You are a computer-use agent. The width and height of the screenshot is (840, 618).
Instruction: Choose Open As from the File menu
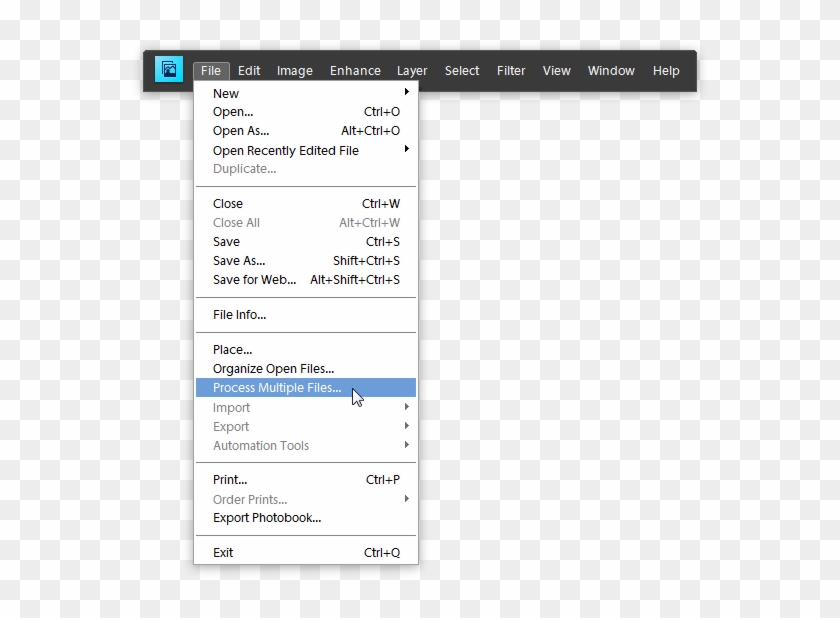point(240,130)
